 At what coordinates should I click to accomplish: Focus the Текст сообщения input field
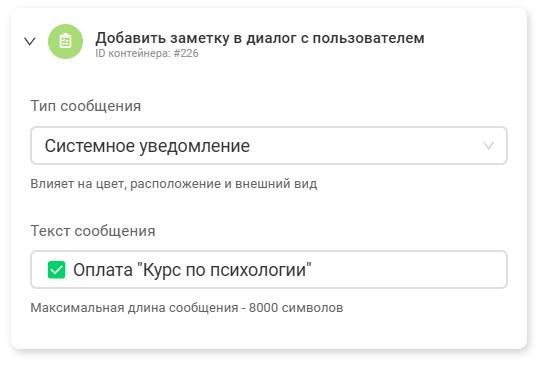point(269,269)
